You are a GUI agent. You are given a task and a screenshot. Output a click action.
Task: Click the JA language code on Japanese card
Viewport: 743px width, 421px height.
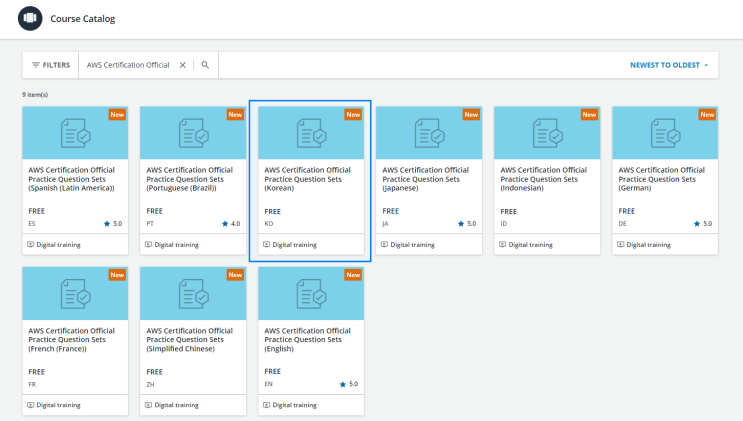pos(385,223)
